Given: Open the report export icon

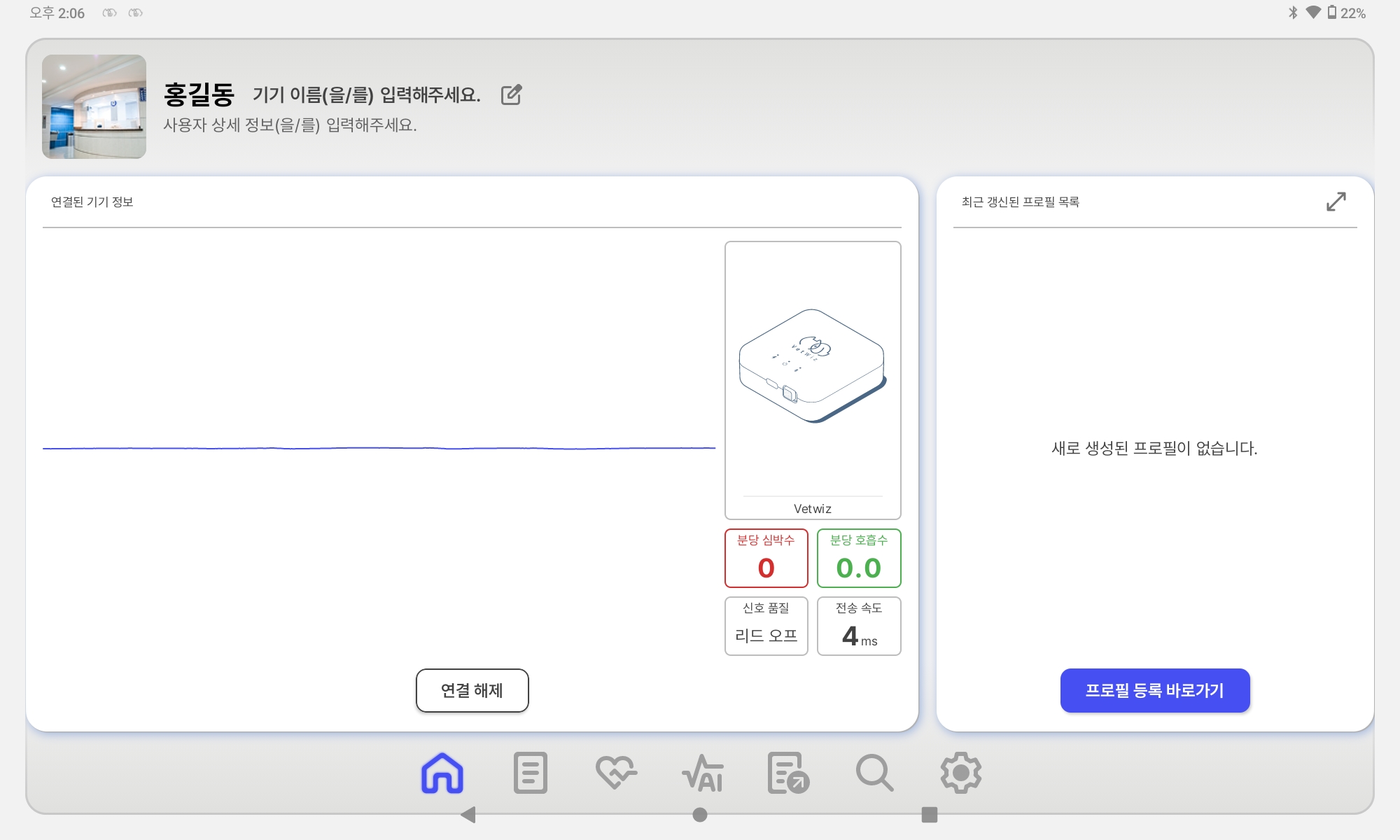Looking at the screenshot, I should pyautogui.click(x=788, y=773).
